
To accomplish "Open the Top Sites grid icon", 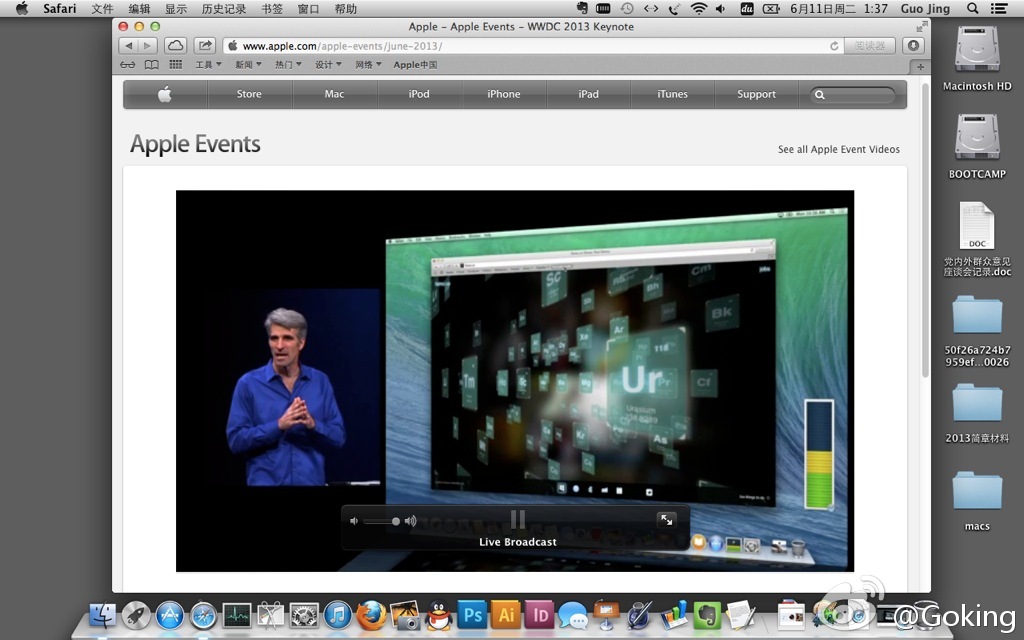I will click(176, 65).
